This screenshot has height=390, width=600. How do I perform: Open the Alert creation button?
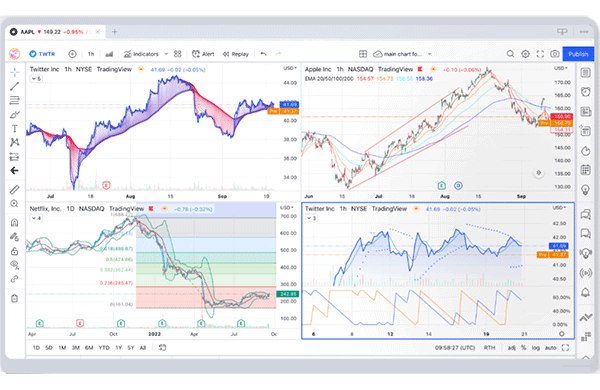pyautogui.click(x=203, y=54)
